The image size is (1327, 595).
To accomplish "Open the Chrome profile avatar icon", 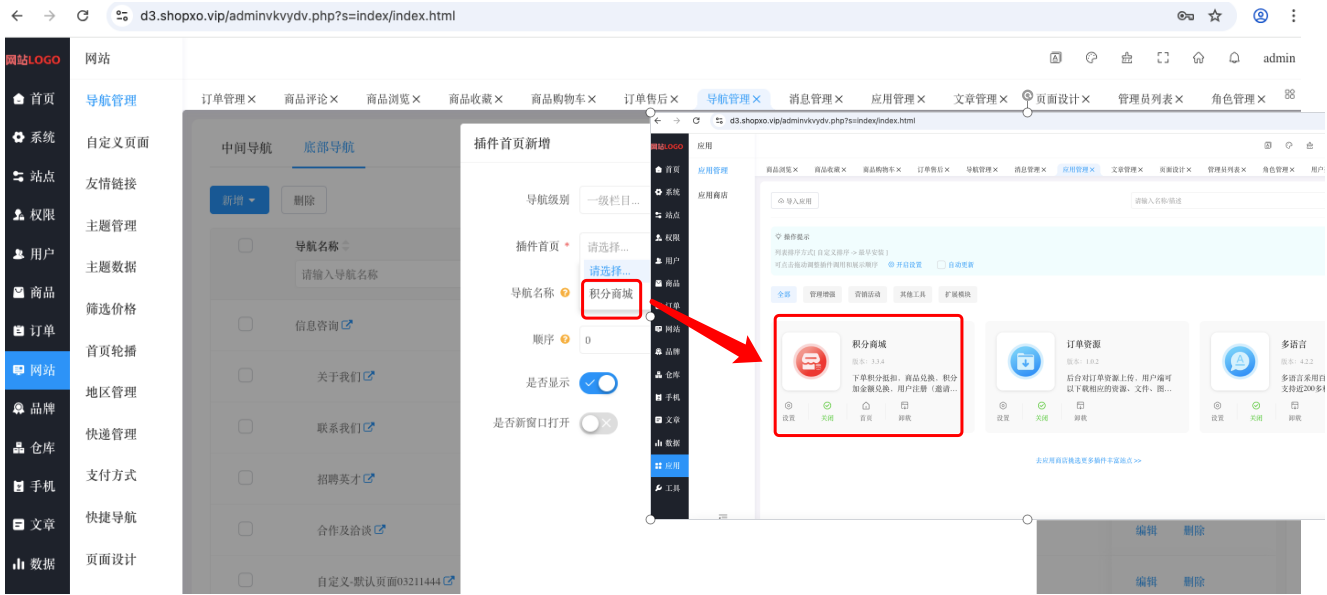I will [x=1261, y=16].
